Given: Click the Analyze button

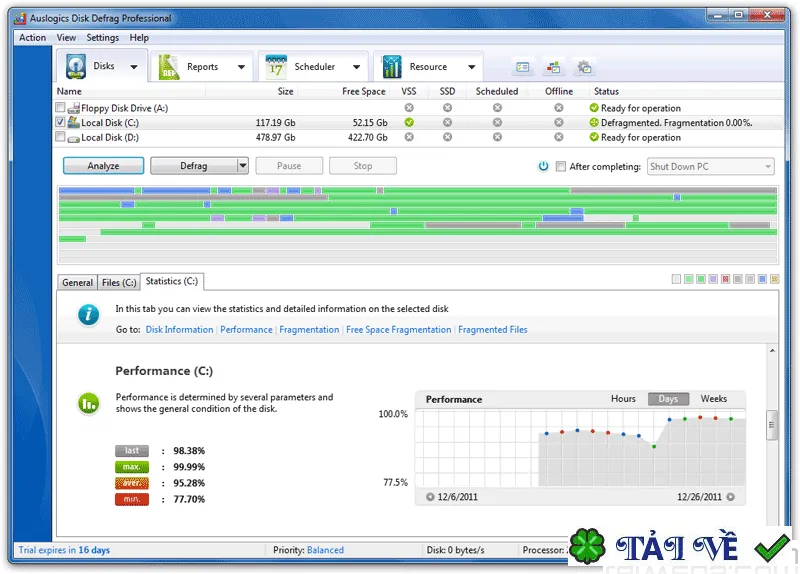Looking at the screenshot, I should 104,166.
